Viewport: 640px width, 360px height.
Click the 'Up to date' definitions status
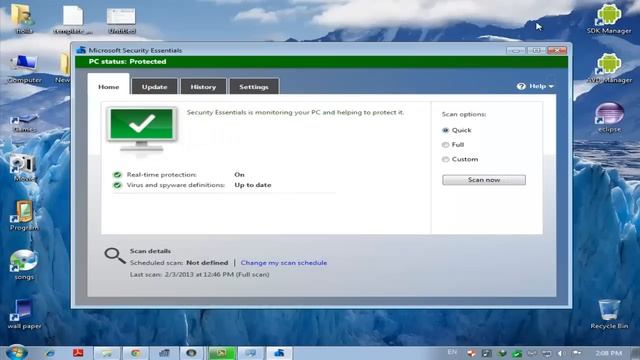[x=253, y=185]
